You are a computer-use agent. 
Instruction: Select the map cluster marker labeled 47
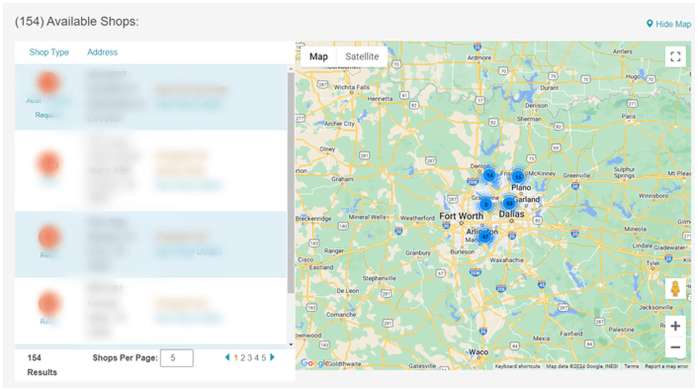click(484, 236)
